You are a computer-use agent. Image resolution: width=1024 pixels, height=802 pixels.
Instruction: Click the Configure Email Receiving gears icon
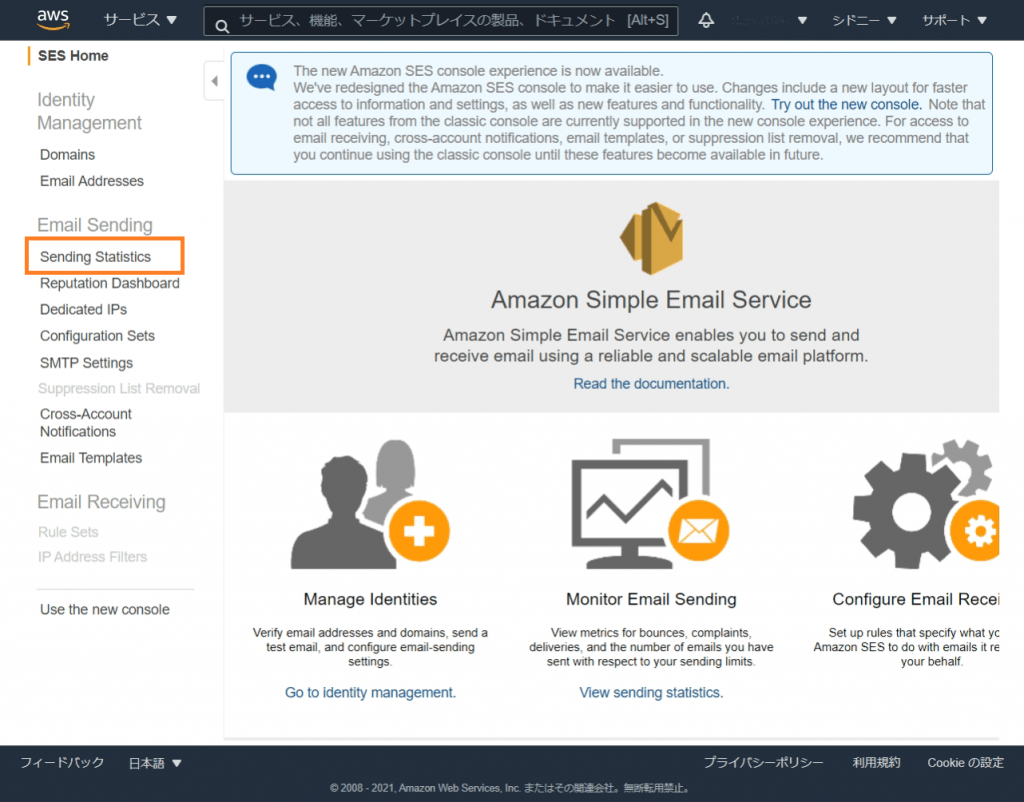click(x=926, y=504)
